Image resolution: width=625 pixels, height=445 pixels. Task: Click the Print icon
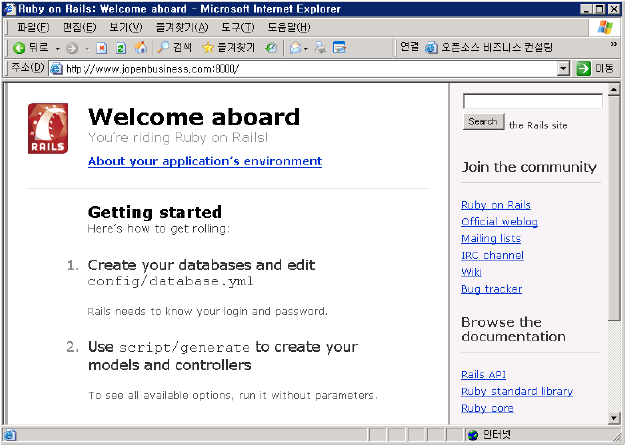320,48
